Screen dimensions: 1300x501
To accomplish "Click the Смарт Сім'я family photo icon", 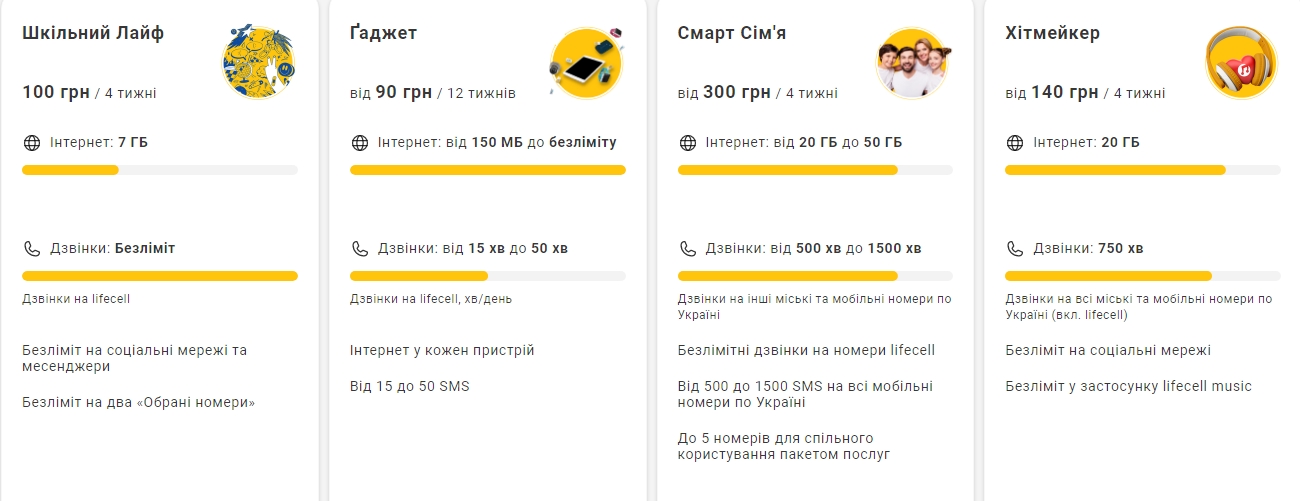I will coord(913,63).
